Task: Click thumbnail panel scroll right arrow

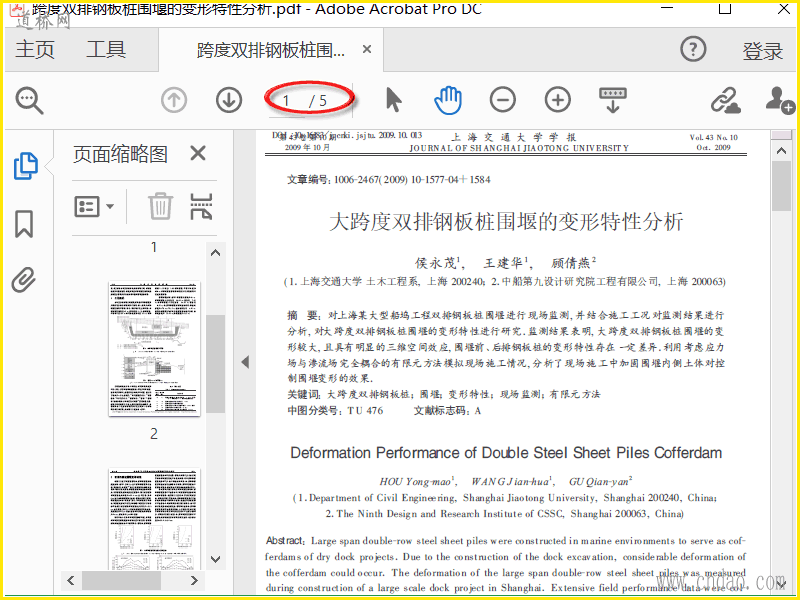Action: pyautogui.click(x=194, y=580)
